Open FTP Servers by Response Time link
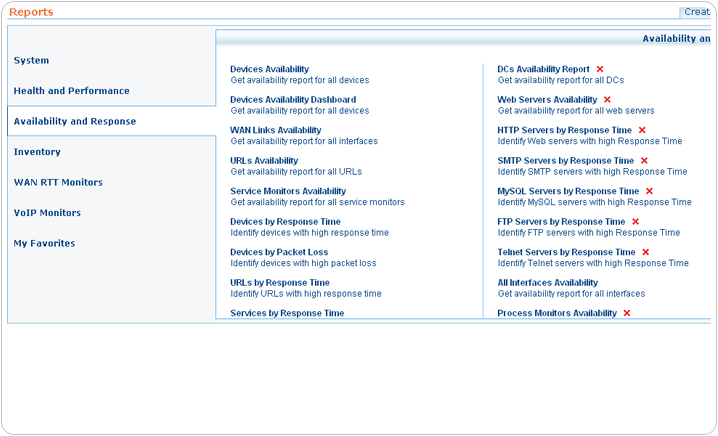 click(x=561, y=222)
